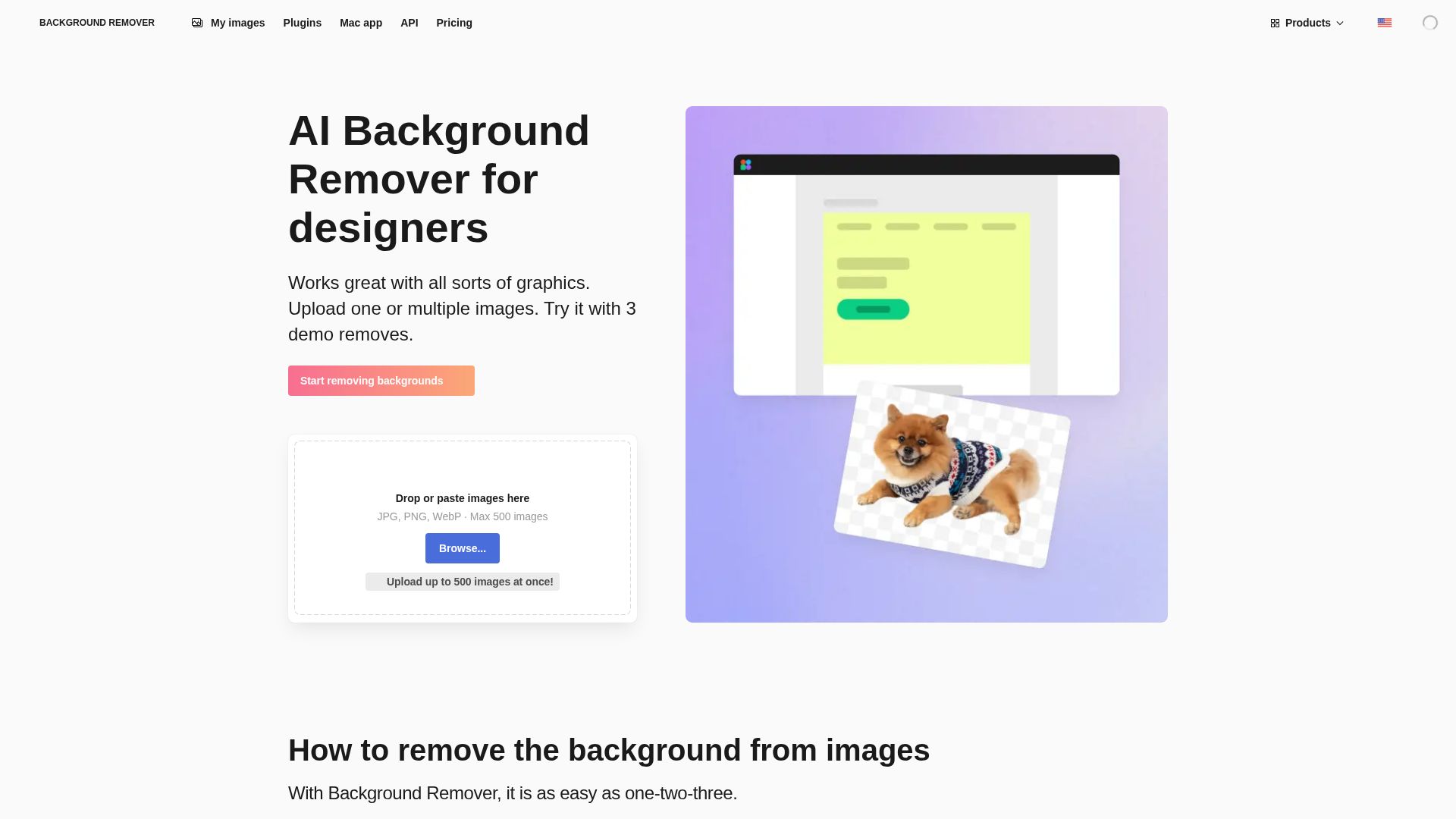This screenshot has height=819, width=1456.
Task: View the Pricing page
Action: click(x=453, y=23)
